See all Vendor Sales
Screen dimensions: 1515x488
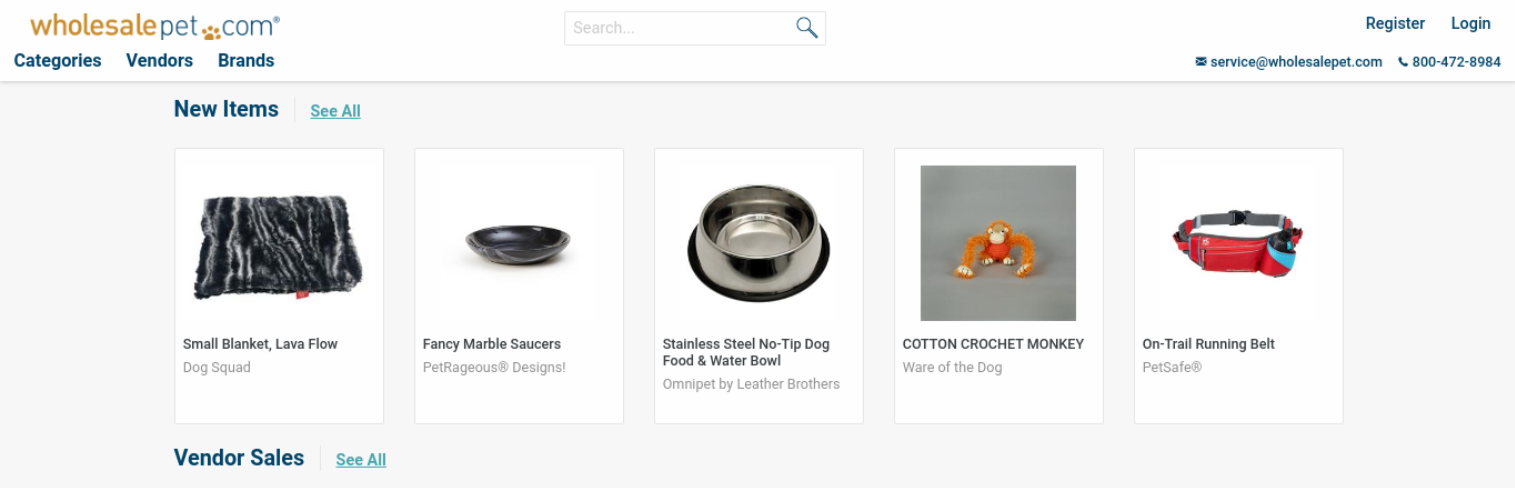[361, 460]
